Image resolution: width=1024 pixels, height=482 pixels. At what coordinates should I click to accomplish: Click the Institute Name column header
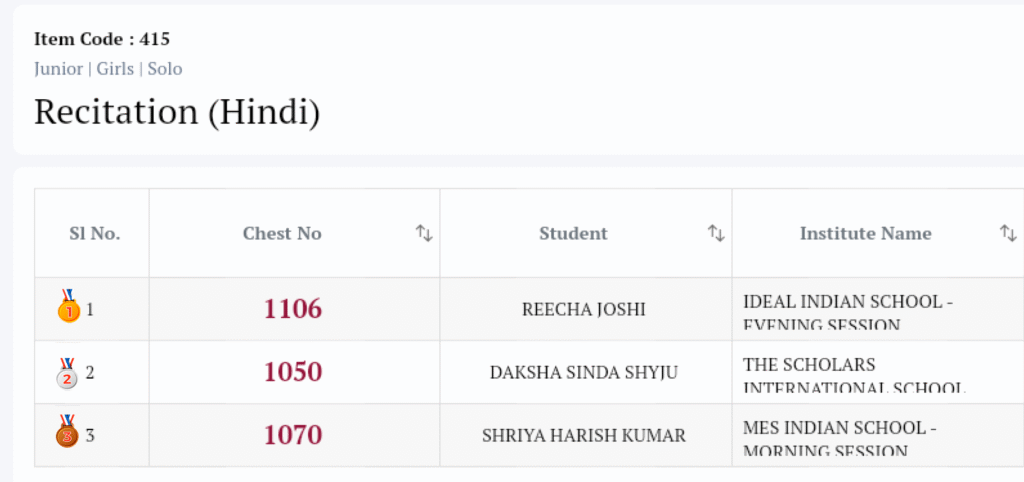[865, 233]
